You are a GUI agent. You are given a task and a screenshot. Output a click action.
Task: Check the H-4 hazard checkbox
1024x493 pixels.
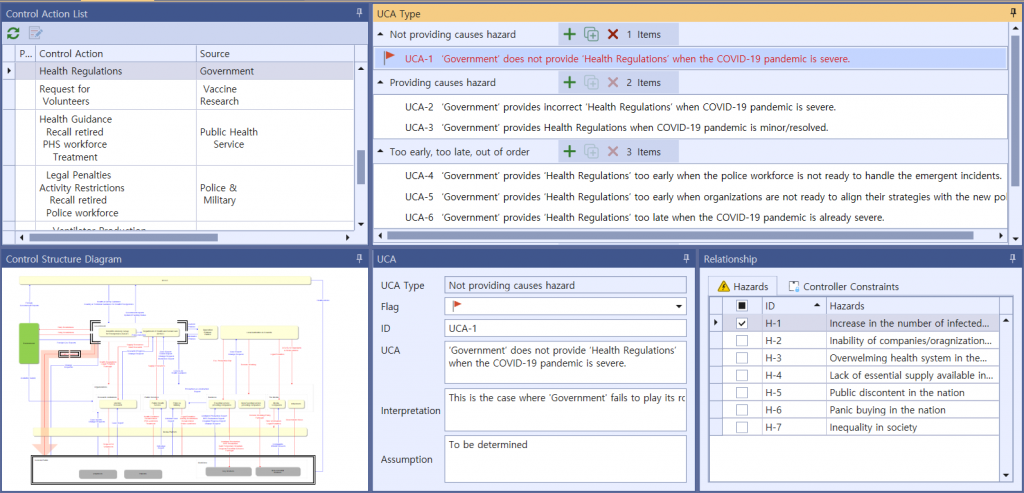point(741,375)
